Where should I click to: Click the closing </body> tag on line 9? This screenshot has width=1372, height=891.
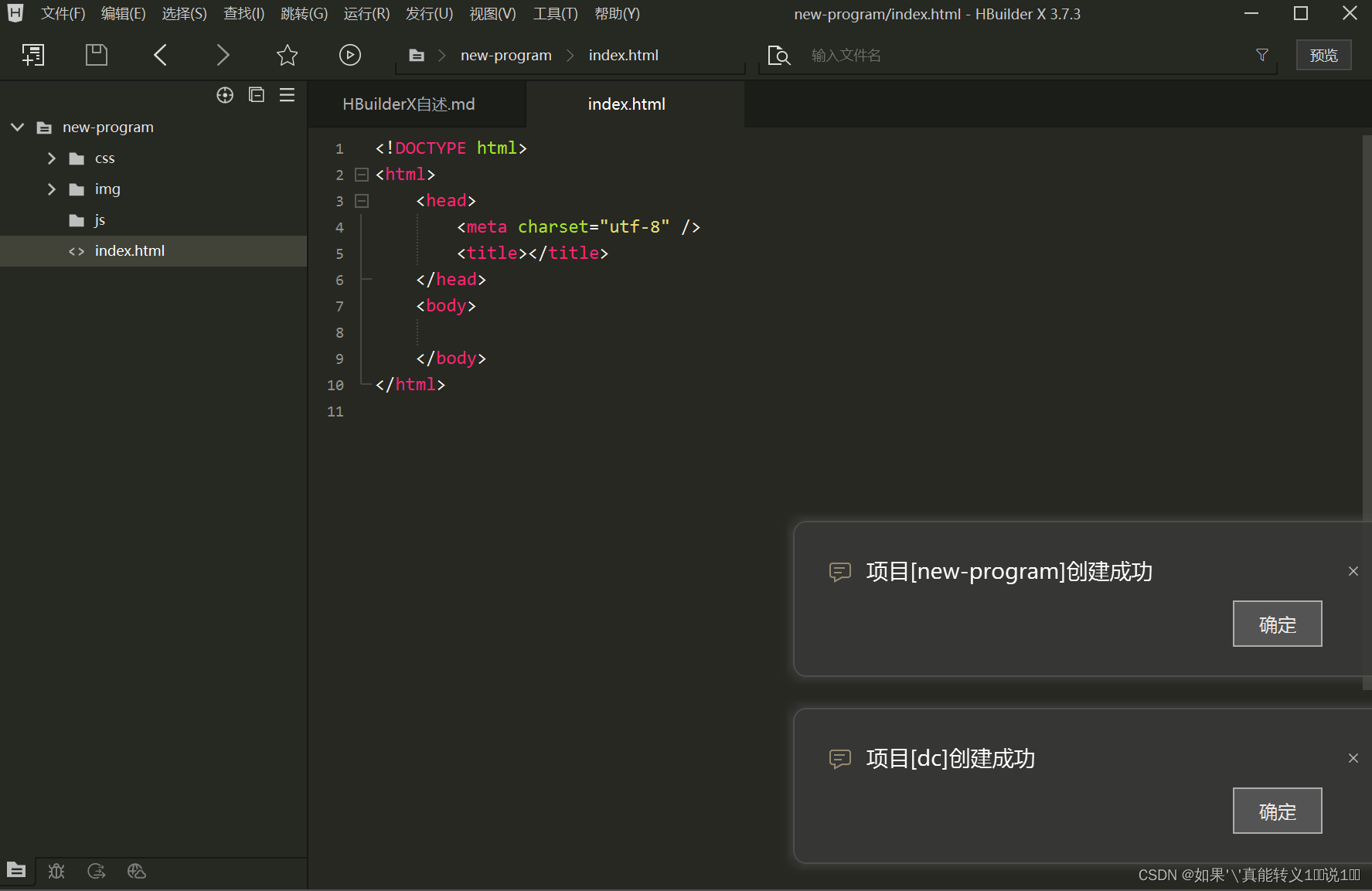point(451,359)
